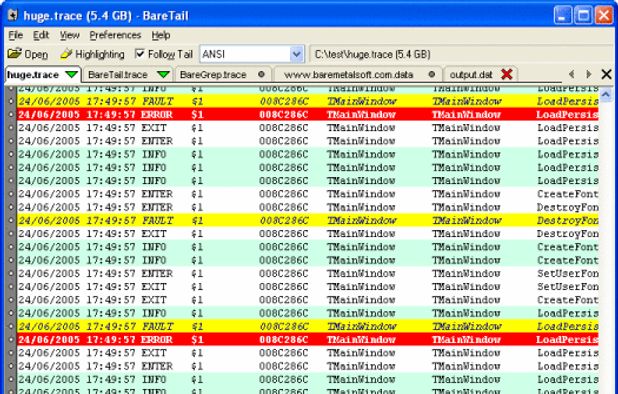Click the Highlighting toolbar label
618x394 pixels.
(x=100, y=54)
